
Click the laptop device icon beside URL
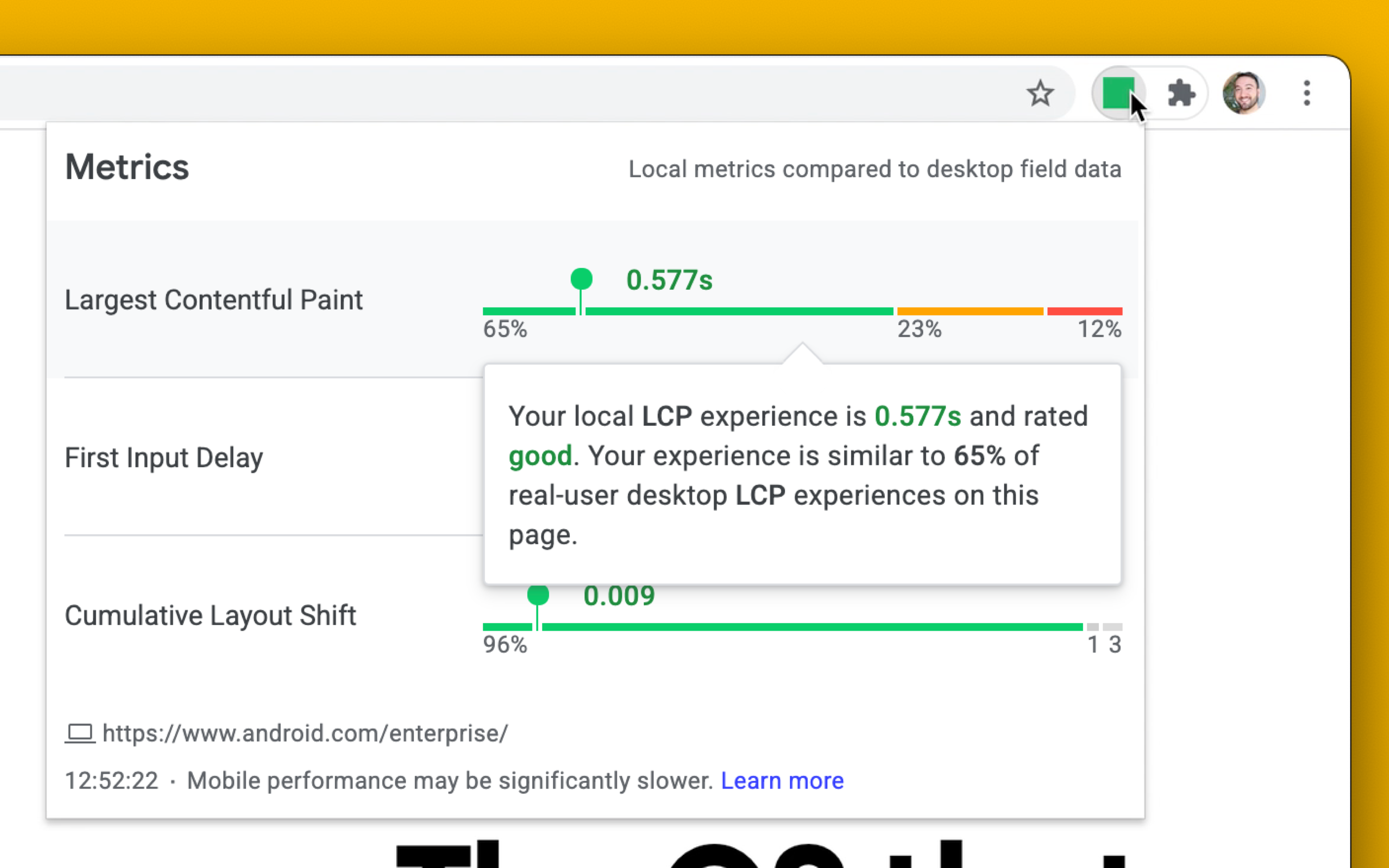tap(80, 733)
